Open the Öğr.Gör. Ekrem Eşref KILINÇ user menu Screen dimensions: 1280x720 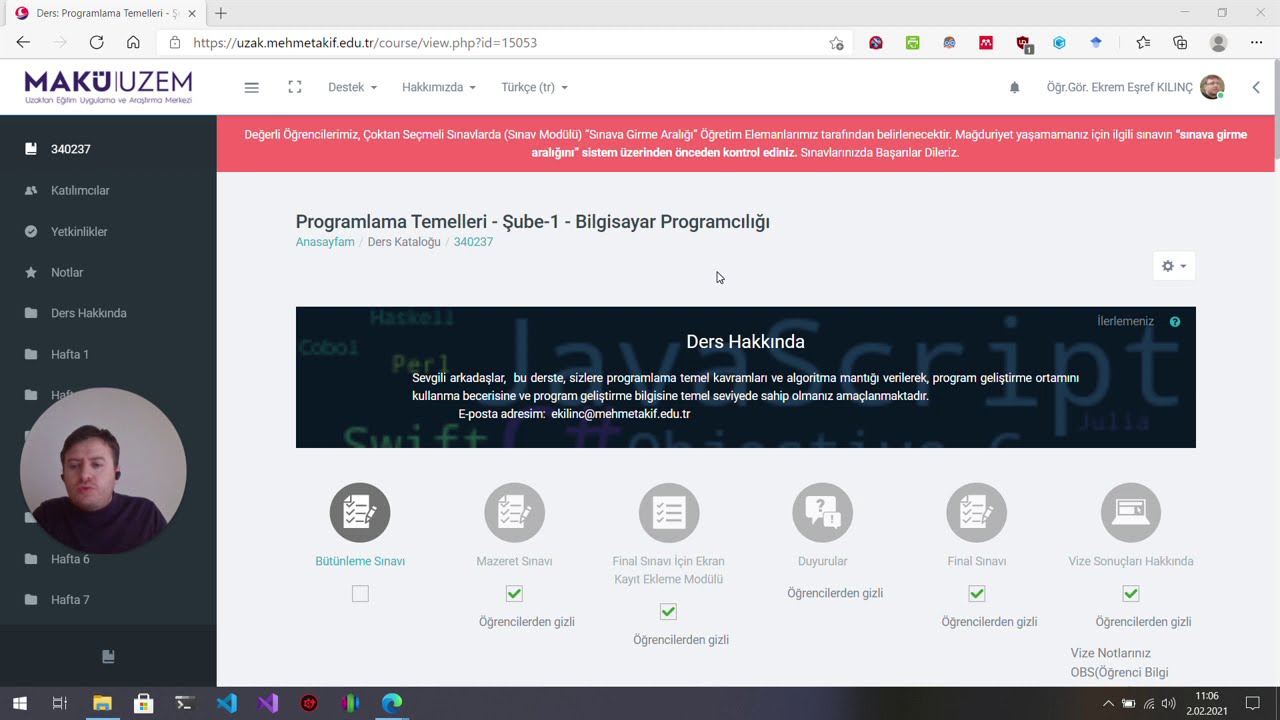1135,87
